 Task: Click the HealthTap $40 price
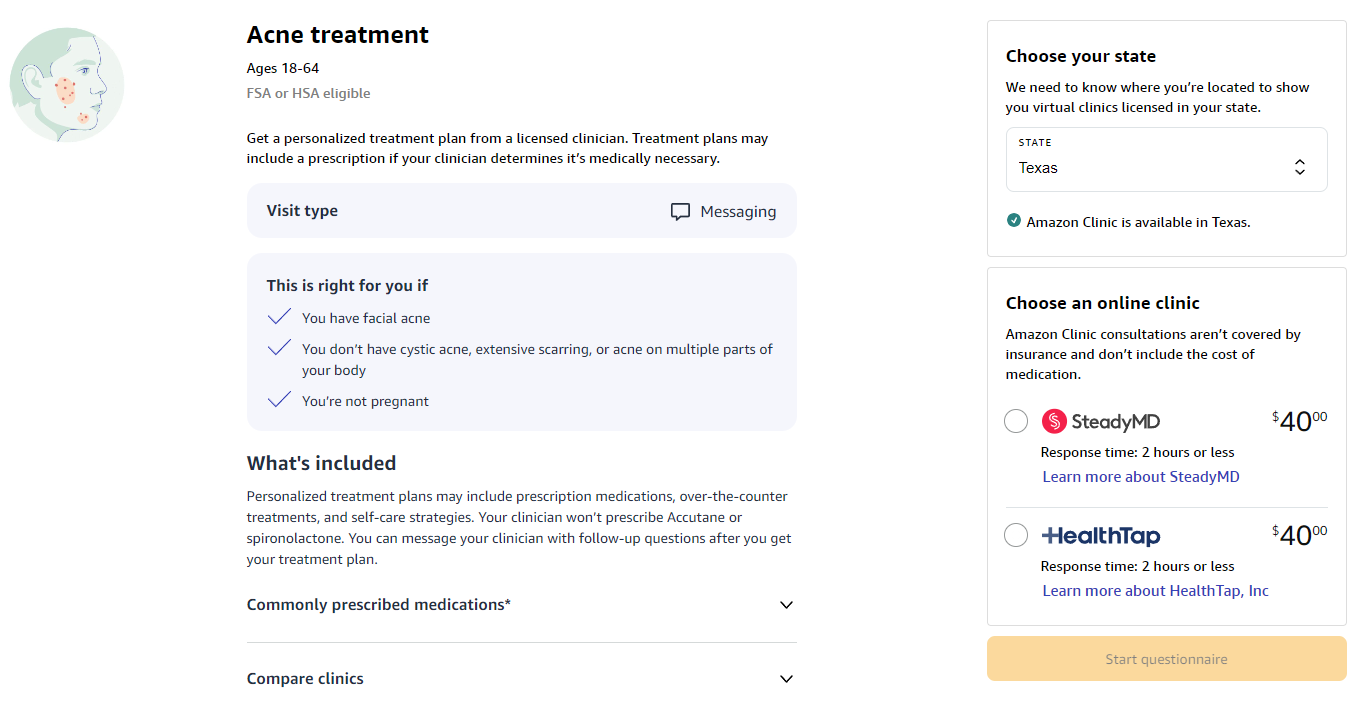pyautogui.click(x=1299, y=536)
